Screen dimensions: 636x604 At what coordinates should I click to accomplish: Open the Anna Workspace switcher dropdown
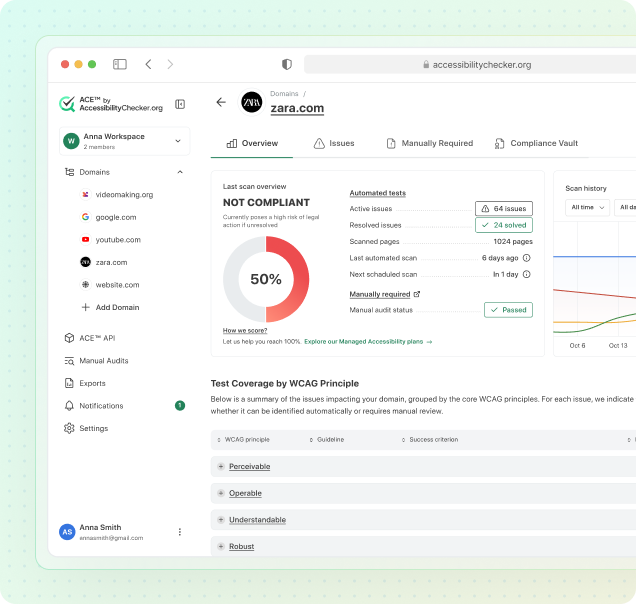pos(125,141)
